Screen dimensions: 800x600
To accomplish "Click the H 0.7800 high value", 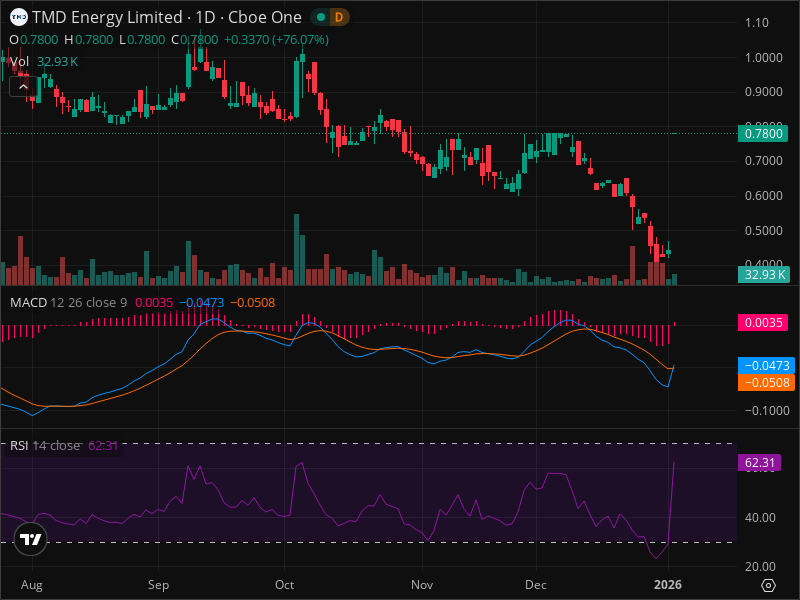I will pos(89,40).
